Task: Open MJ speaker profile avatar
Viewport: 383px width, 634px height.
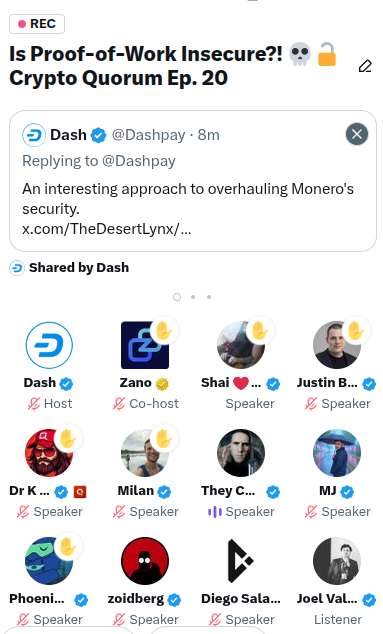Action: pyautogui.click(x=336, y=453)
